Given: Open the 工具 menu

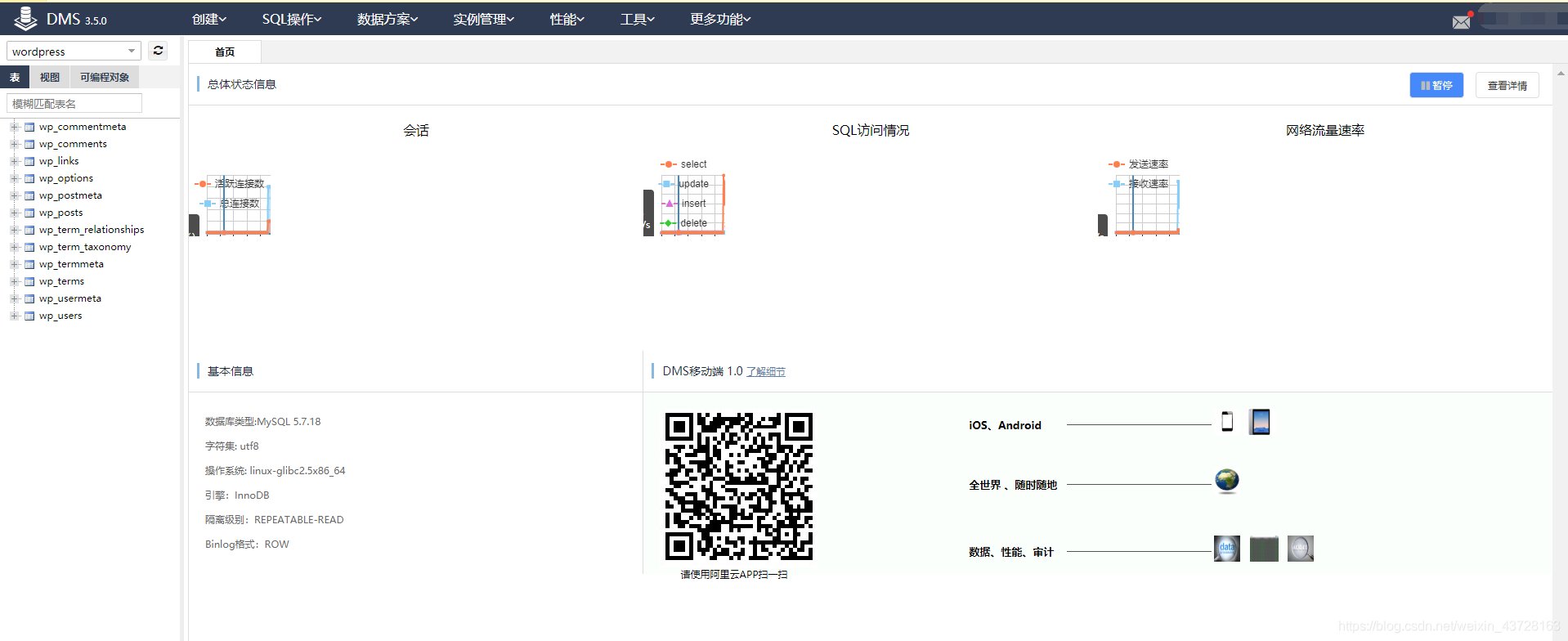Looking at the screenshot, I should point(638,19).
